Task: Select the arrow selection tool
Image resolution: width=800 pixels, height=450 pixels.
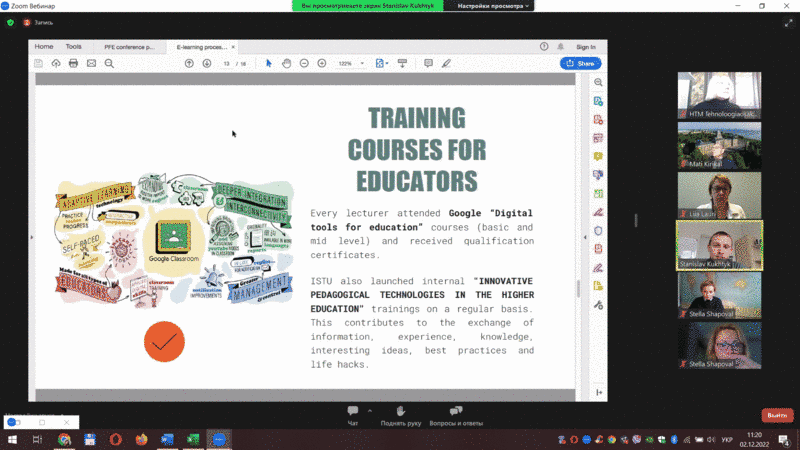Action: (x=269, y=63)
